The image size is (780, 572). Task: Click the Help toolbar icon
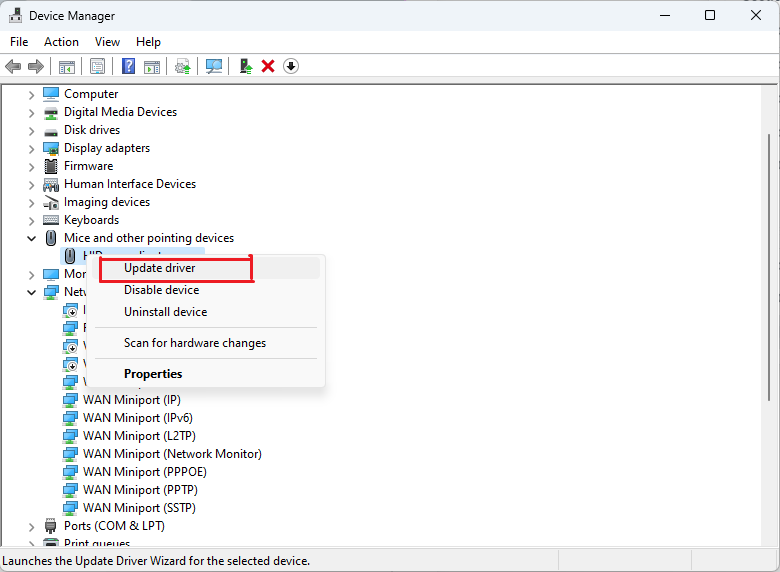pyautogui.click(x=128, y=66)
